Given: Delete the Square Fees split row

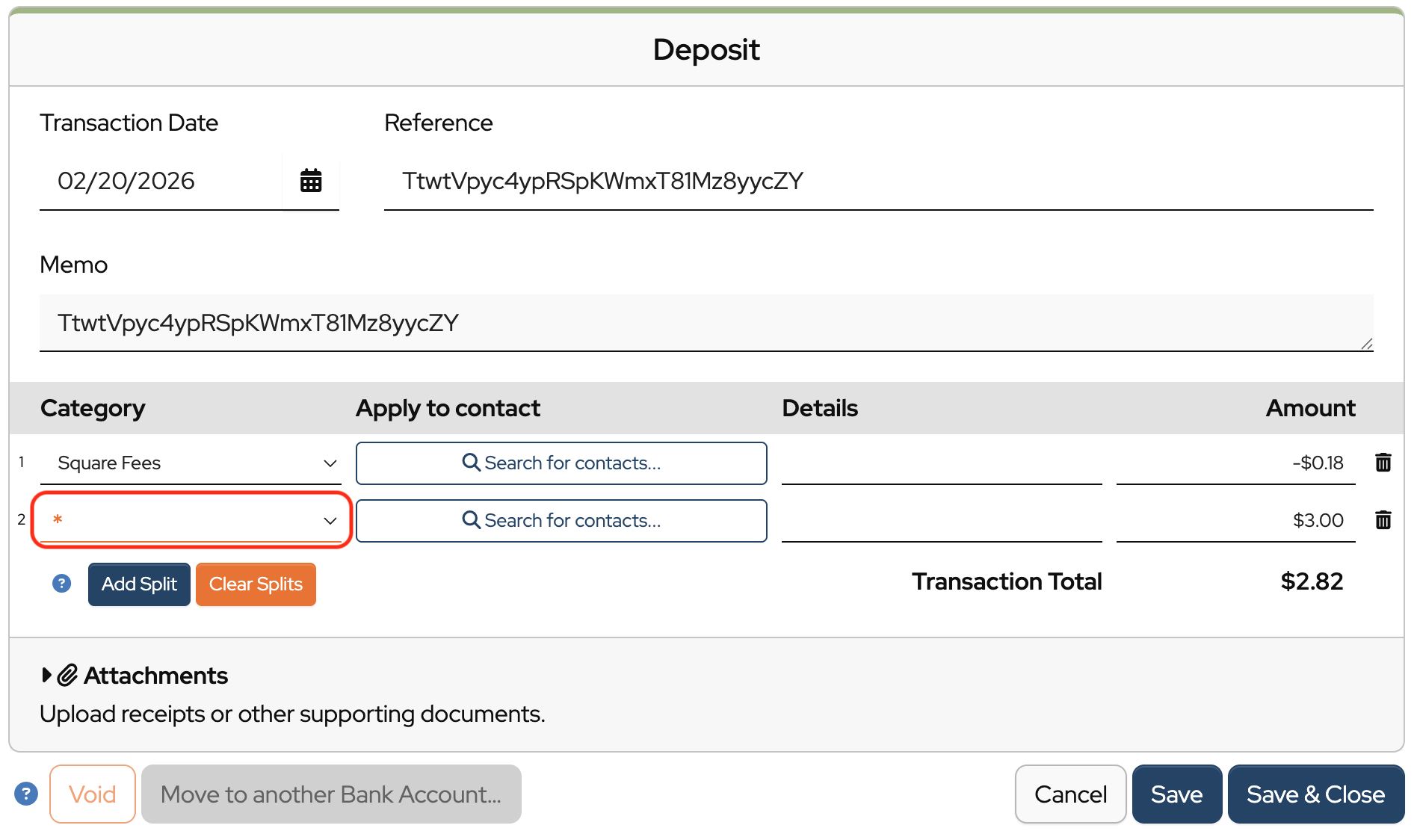Looking at the screenshot, I should [x=1383, y=463].
